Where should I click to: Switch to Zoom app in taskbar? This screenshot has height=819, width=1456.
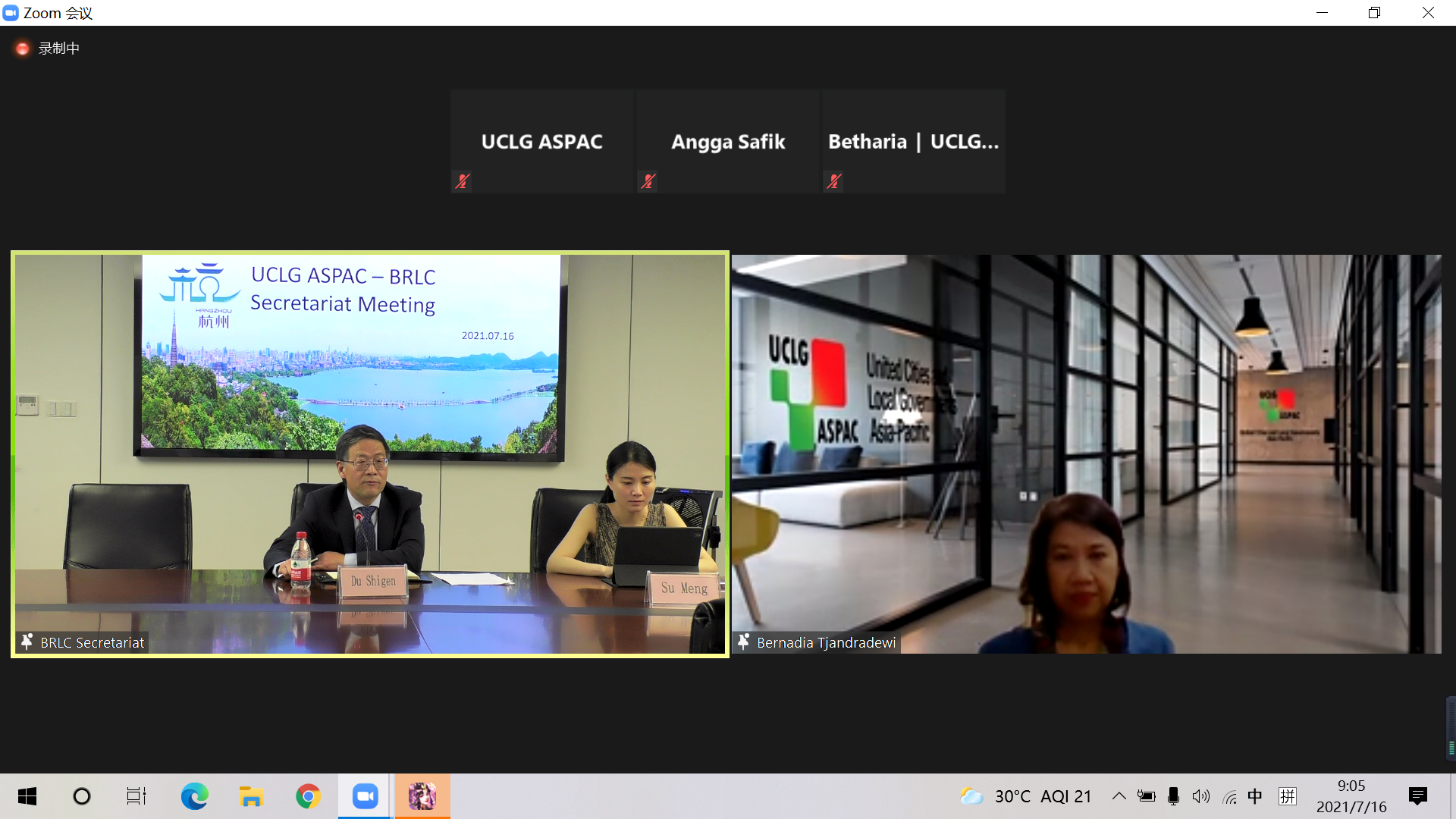[x=365, y=796]
